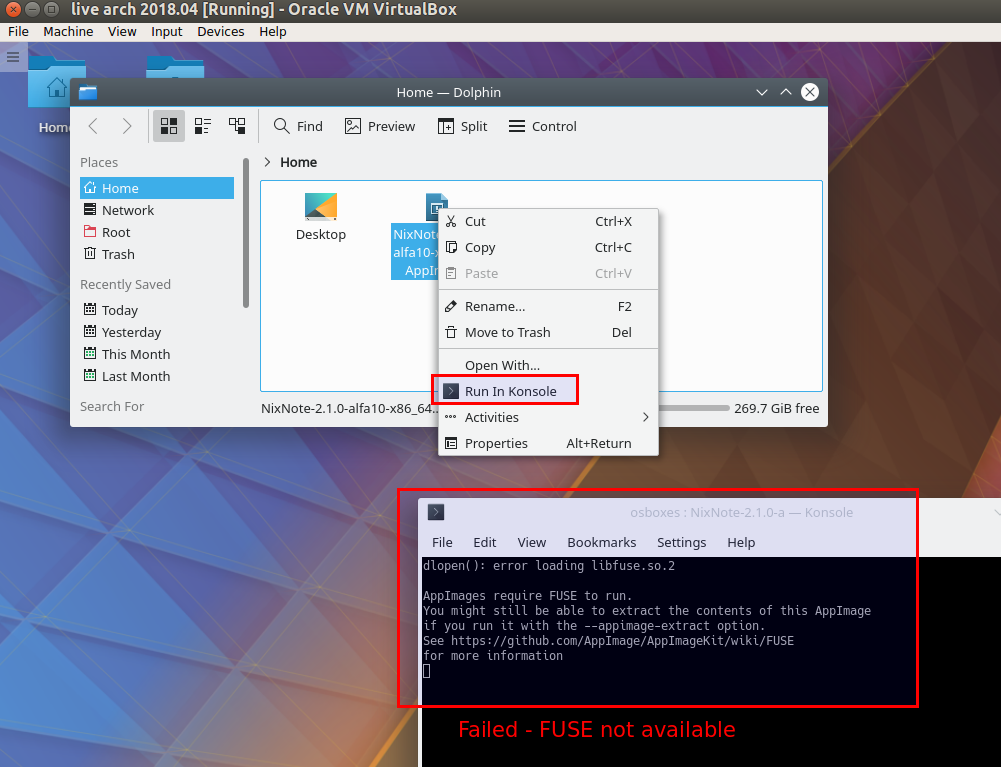
Task: Toggle Split view in Dolphin toolbar
Action: click(x=462, y=126)
